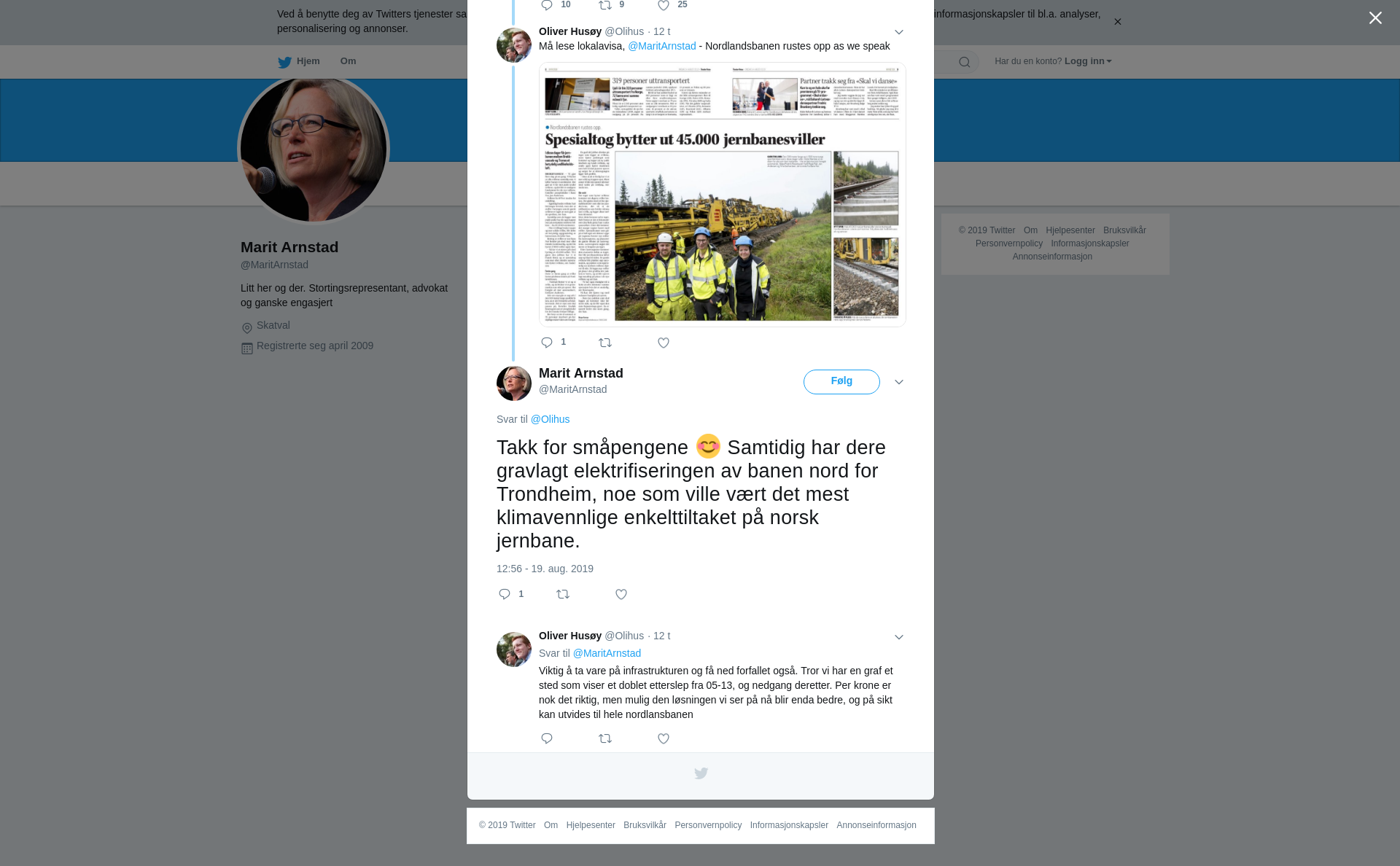Reply to Oliver Husøy's last tweet
Image resolution: width=1400 pixels, height=866 pixels.
(x=547, y=738)
